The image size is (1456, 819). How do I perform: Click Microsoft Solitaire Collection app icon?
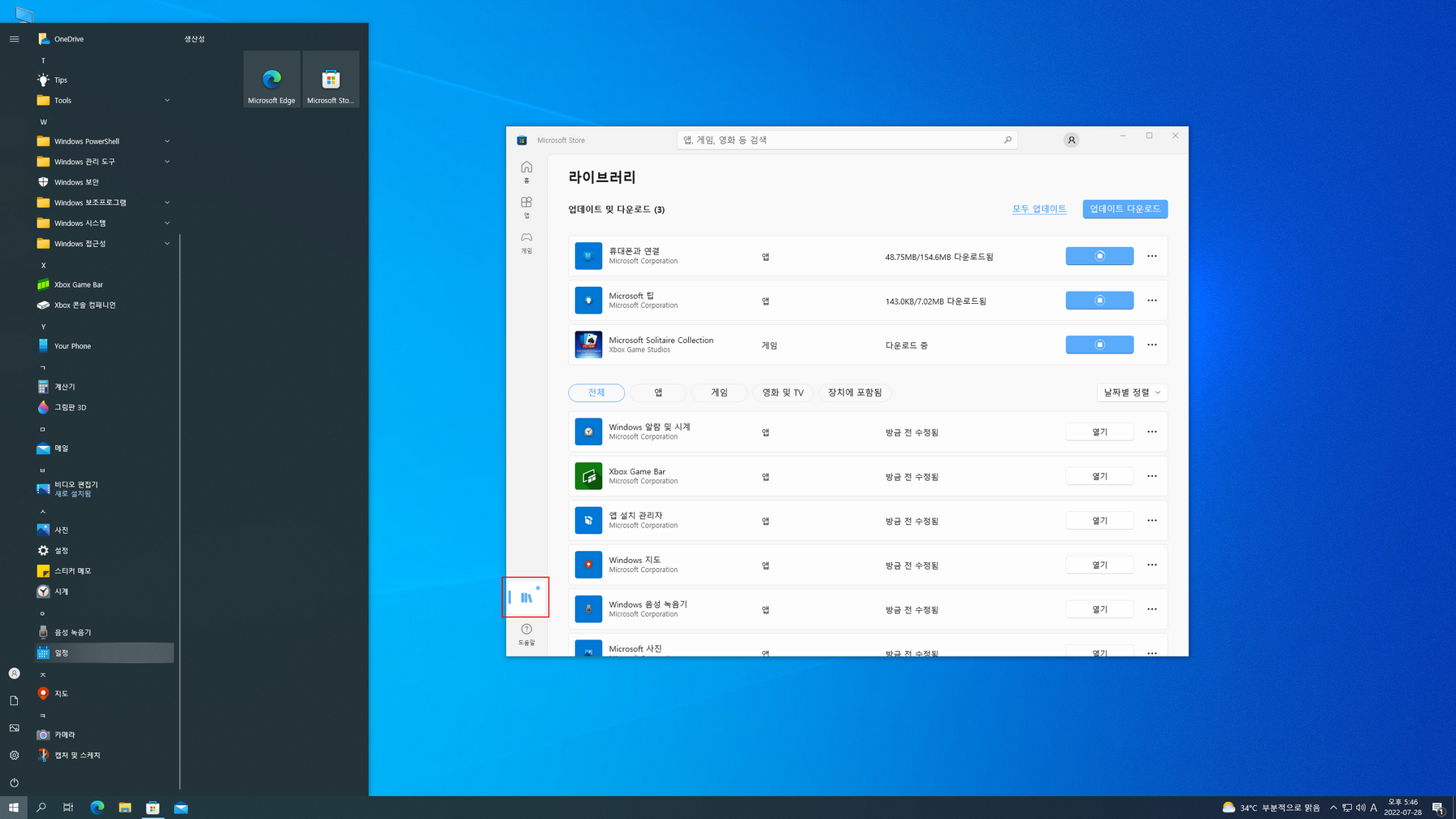588,344
